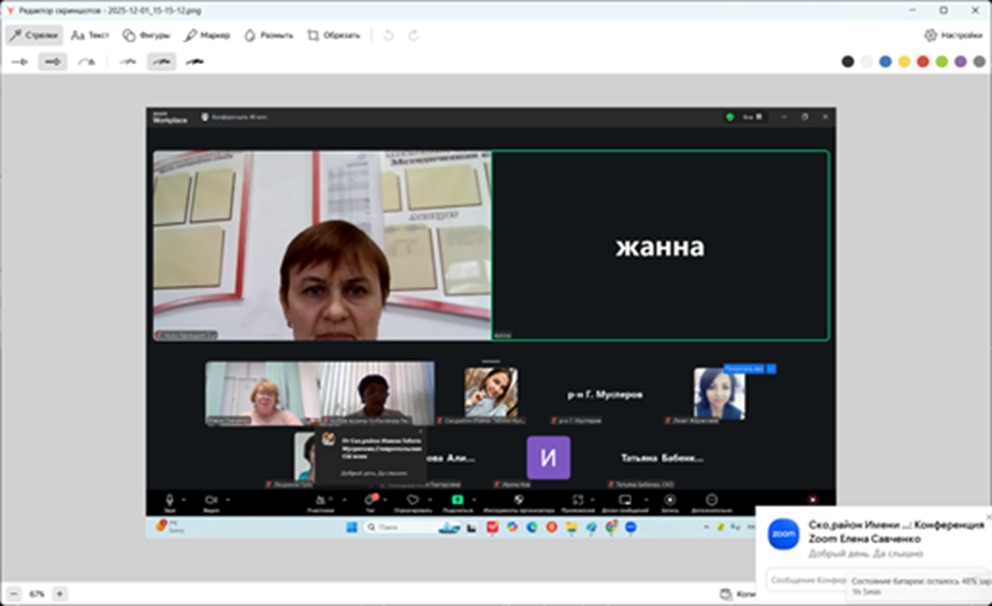Screen dimensions: 992x606
Task: Set the medium line thickness
Action: [161, 62]
